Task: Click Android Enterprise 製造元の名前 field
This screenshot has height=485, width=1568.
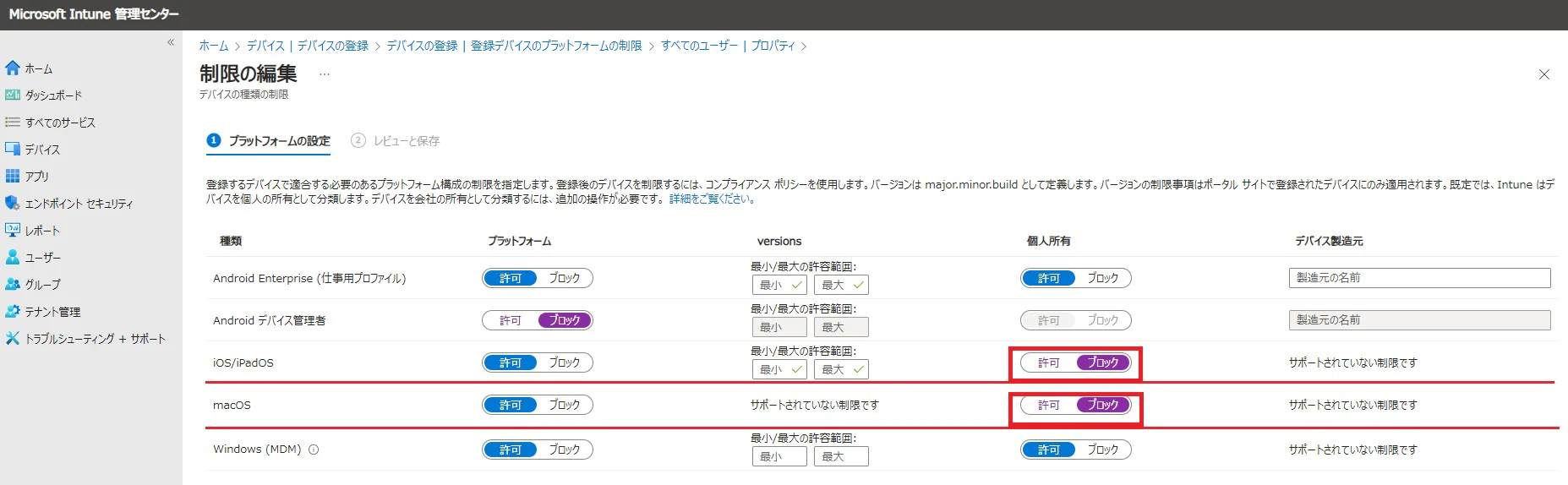Action: [x=1420, y=278]
